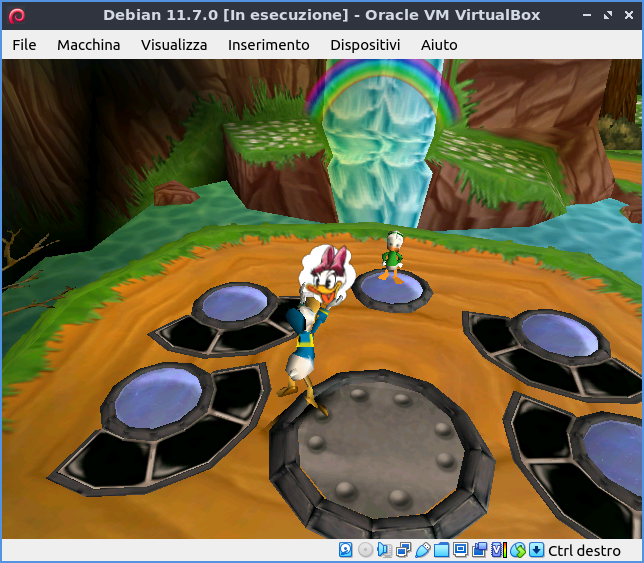Open the Visualizza menu
Image resolution: width=644 pixels, height=563 pixels.
[174, 45]
